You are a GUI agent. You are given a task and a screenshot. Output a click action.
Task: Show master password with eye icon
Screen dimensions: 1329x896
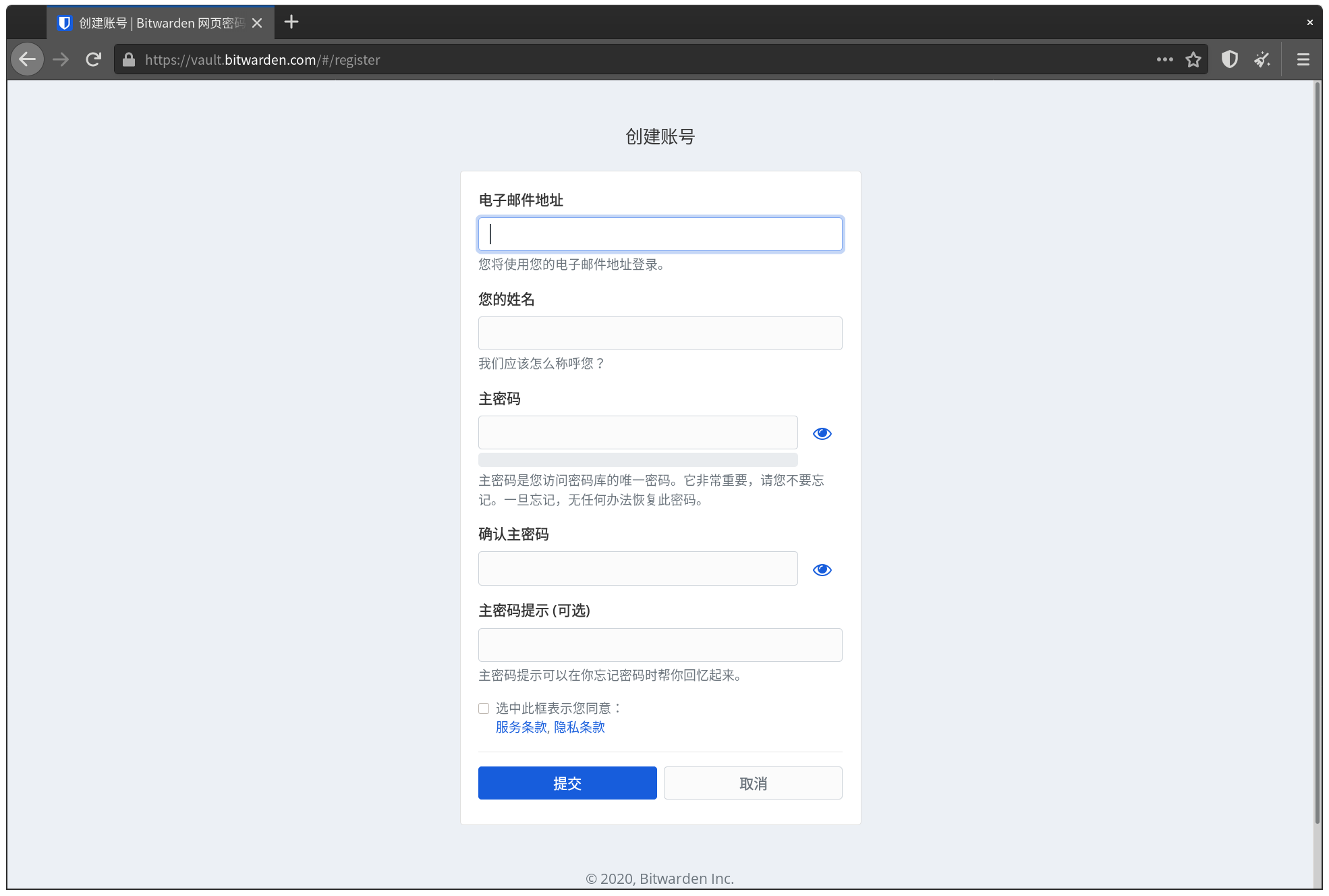pyautogui.click(x=822, y=433)
